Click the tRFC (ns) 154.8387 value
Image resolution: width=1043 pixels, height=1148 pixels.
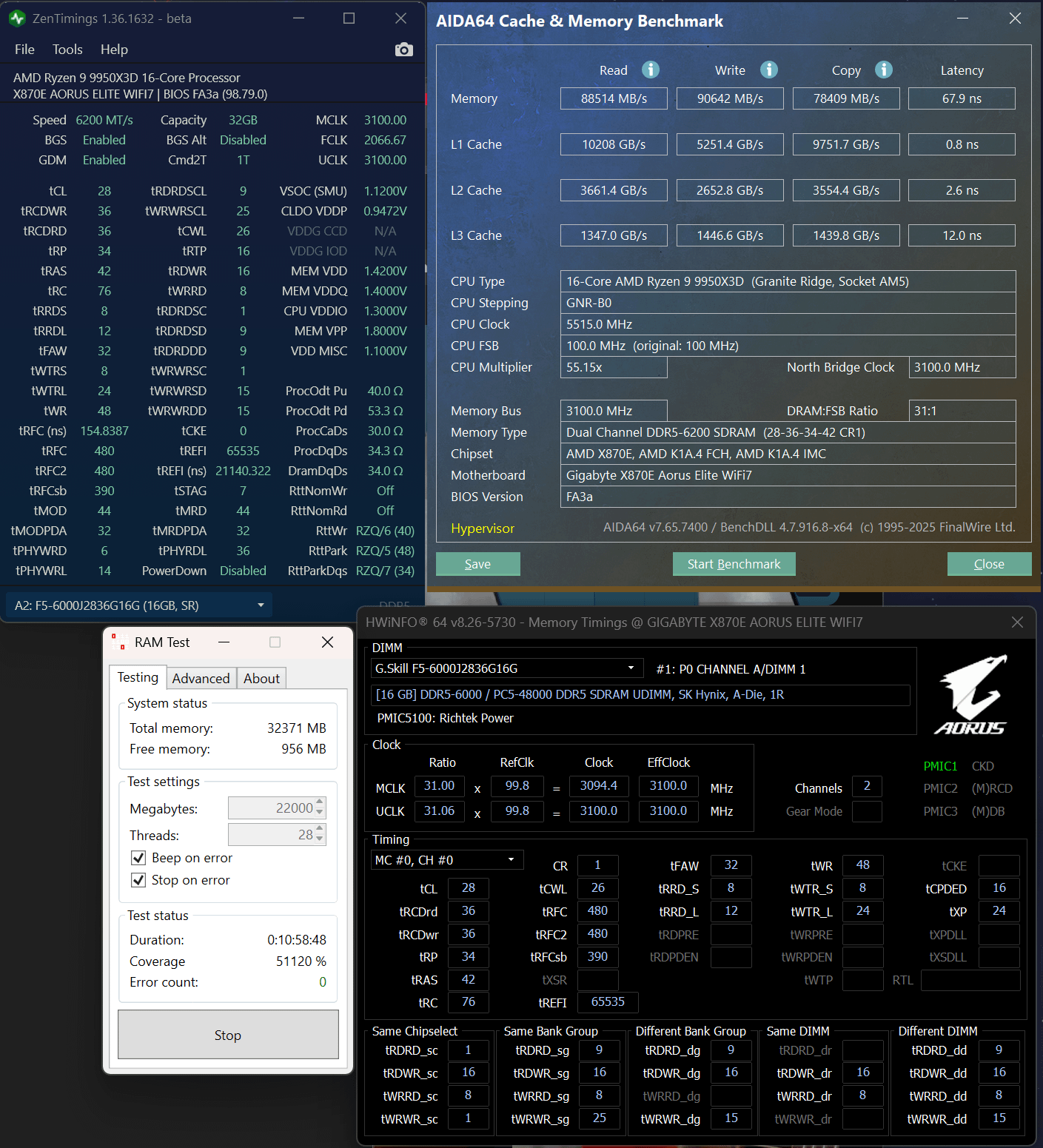[104, 431]
